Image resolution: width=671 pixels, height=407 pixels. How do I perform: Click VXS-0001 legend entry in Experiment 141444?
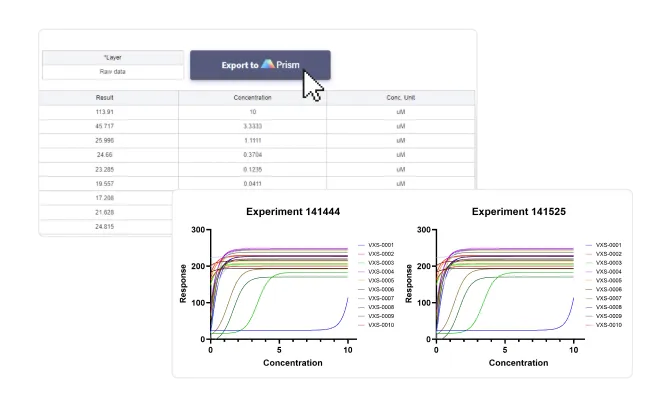tap(376, 245)
